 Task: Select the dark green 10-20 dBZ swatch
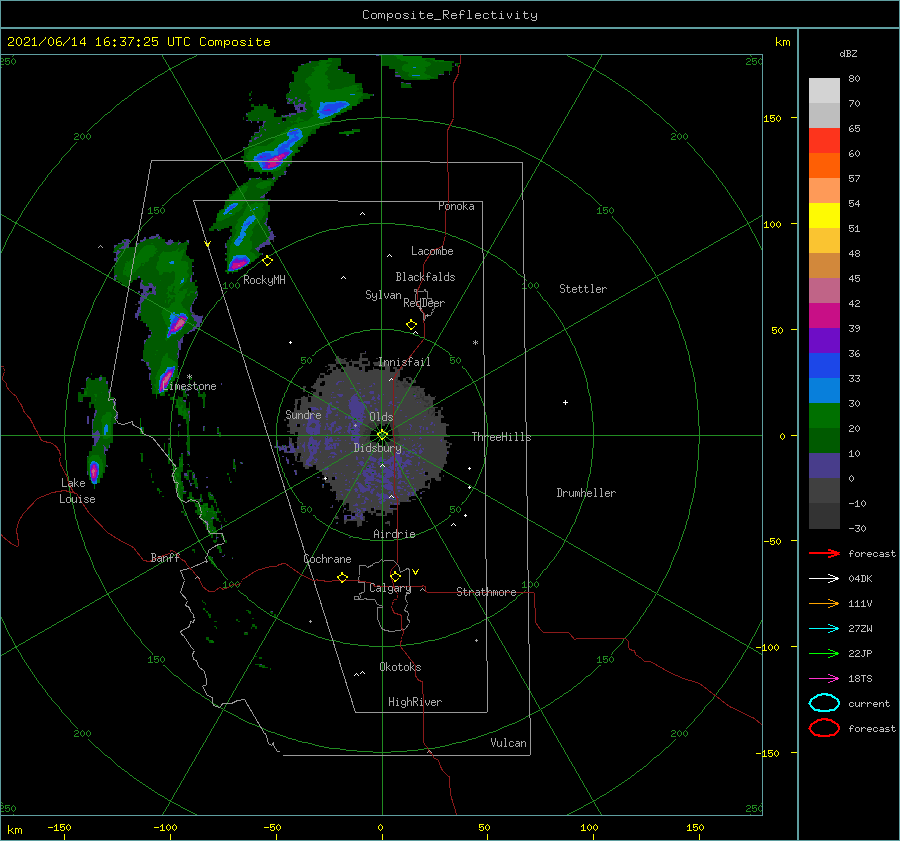click(x=824, y=441)
